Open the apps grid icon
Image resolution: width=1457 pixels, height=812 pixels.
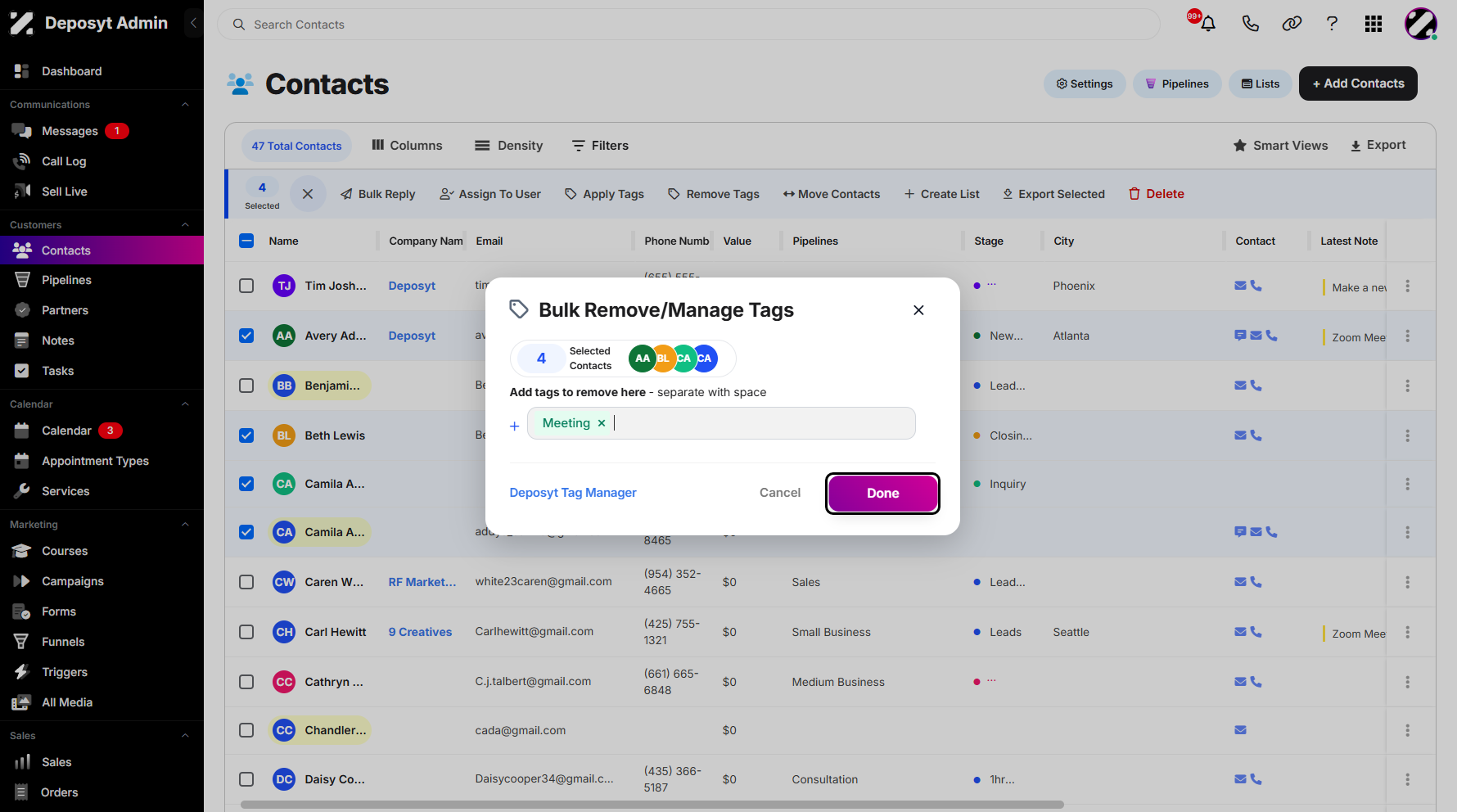tap(1374, 24)
